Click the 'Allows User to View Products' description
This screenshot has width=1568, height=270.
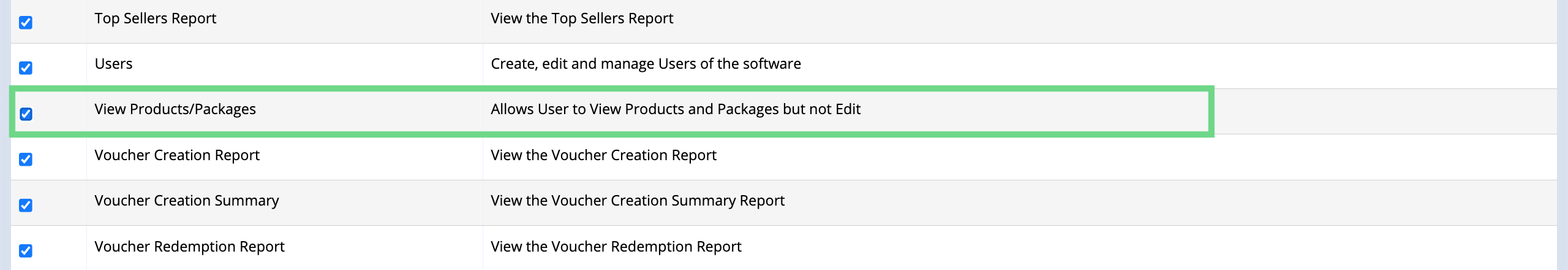pos(676,109)
